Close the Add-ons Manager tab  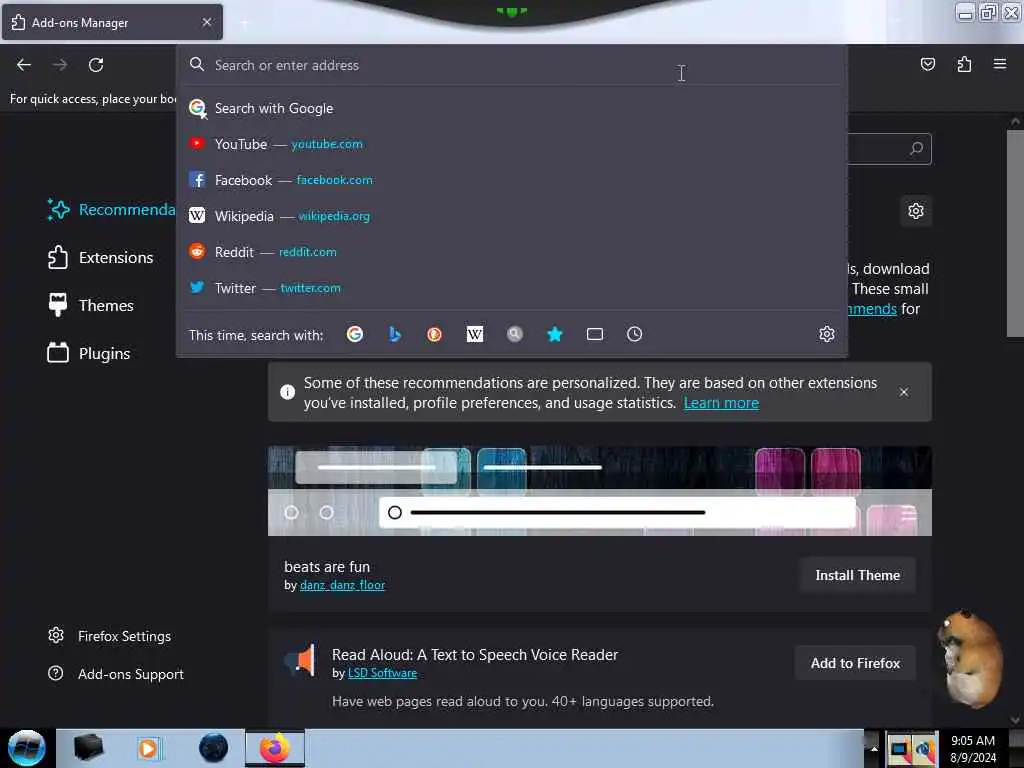(206, 22)
